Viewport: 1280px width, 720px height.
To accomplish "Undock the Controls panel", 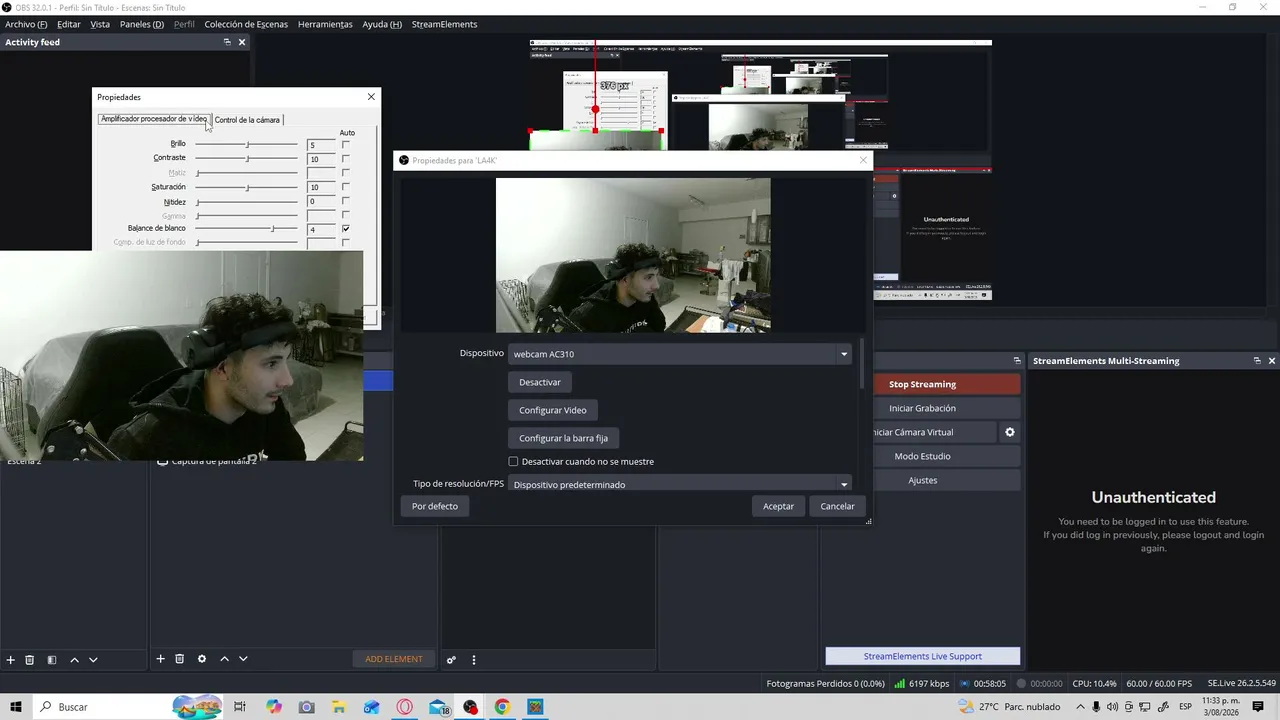I will (x=1017, y=361).
